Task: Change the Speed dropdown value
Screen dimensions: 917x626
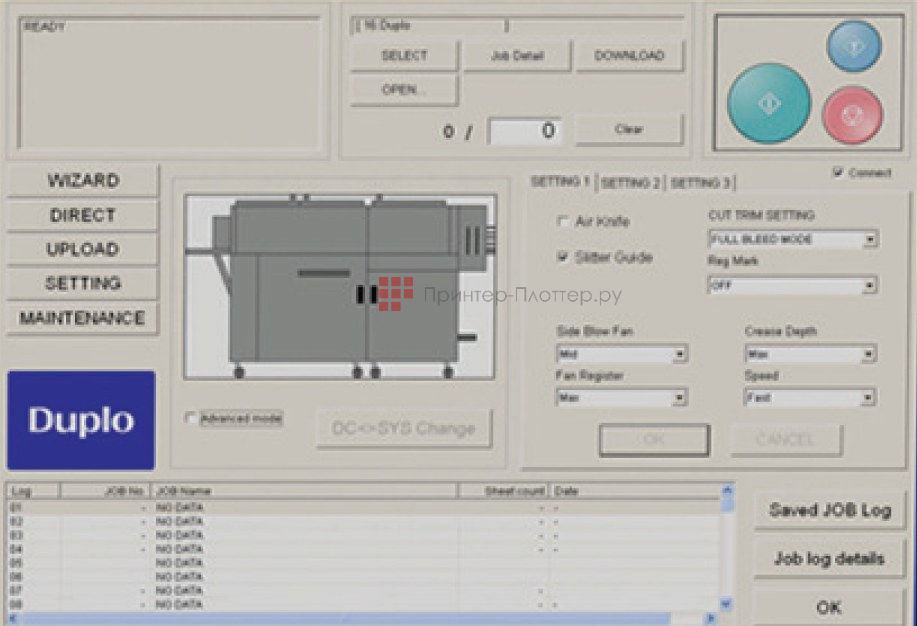Action: click(868, 398)
